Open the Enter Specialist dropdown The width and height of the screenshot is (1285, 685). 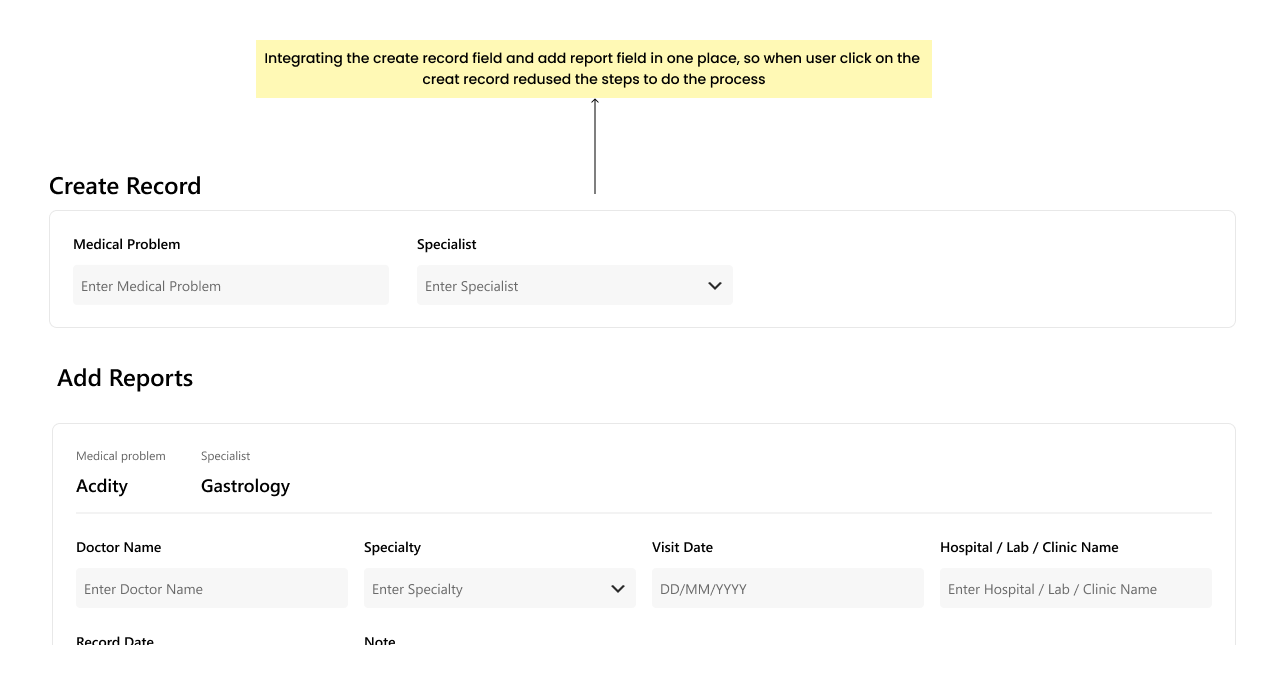click(x=575, y=285)
